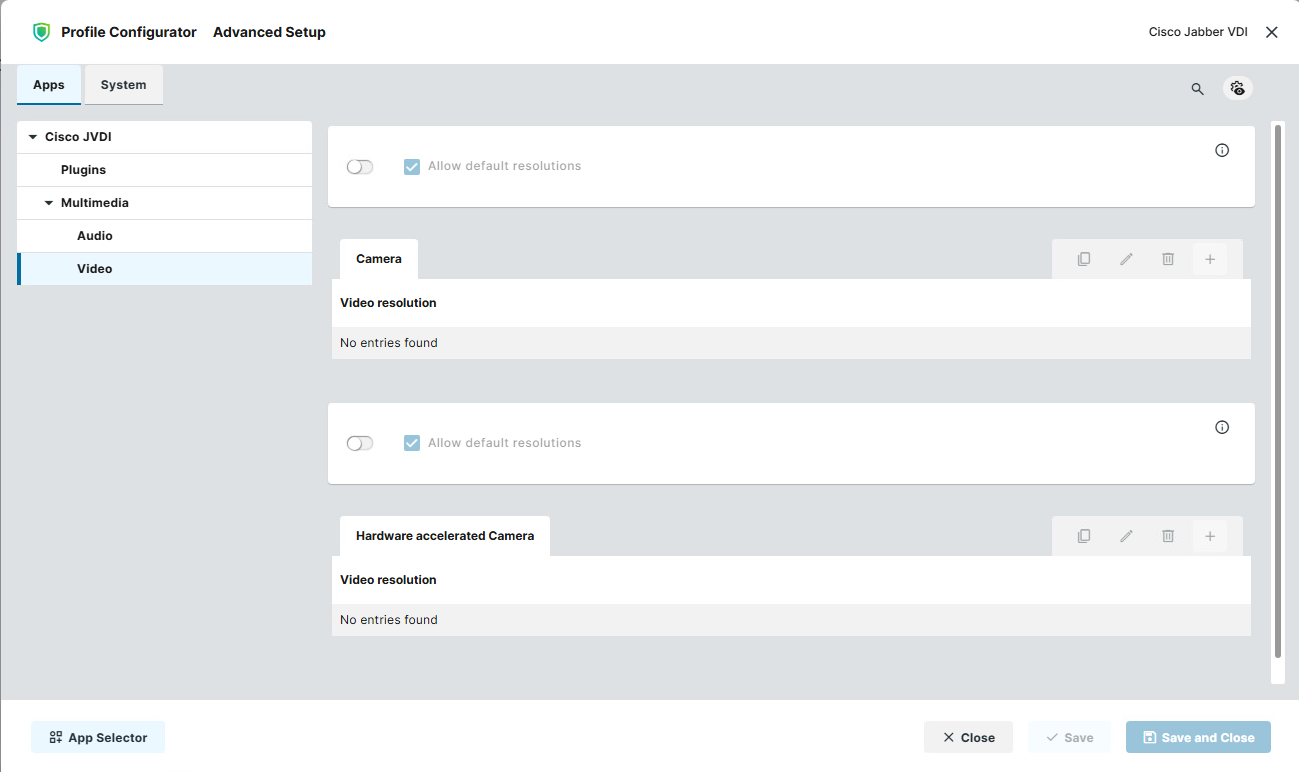Select the Camera tab

point(379,259)
